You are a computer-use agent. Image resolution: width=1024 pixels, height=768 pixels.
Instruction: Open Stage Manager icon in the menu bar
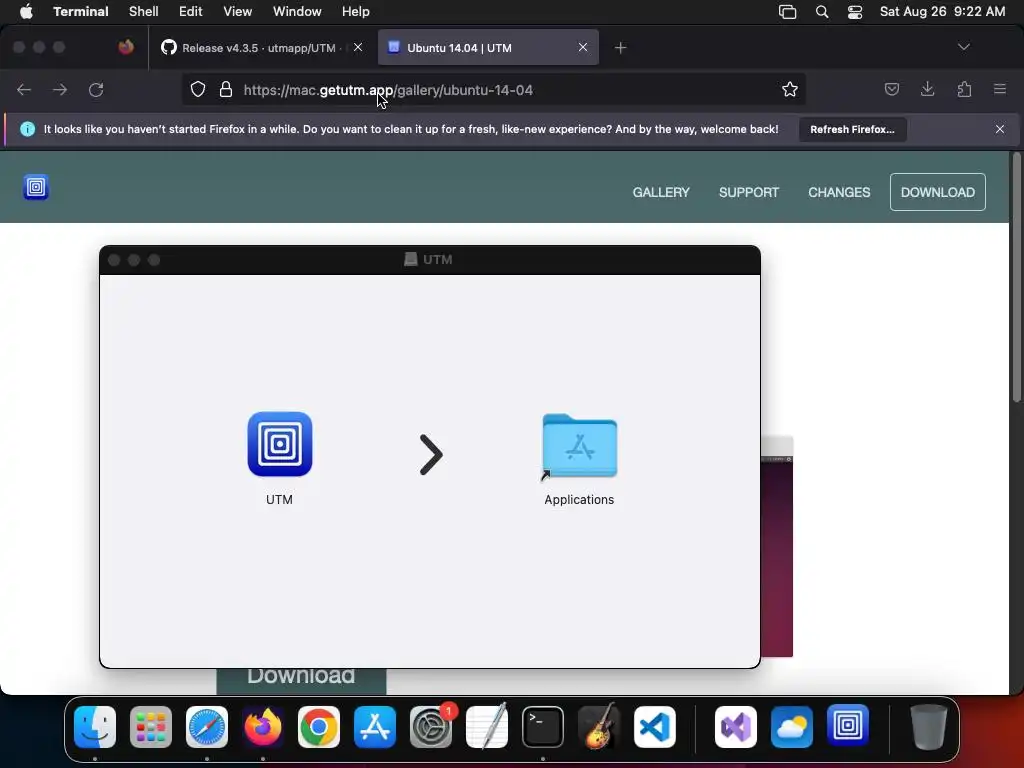coord(788,12)
